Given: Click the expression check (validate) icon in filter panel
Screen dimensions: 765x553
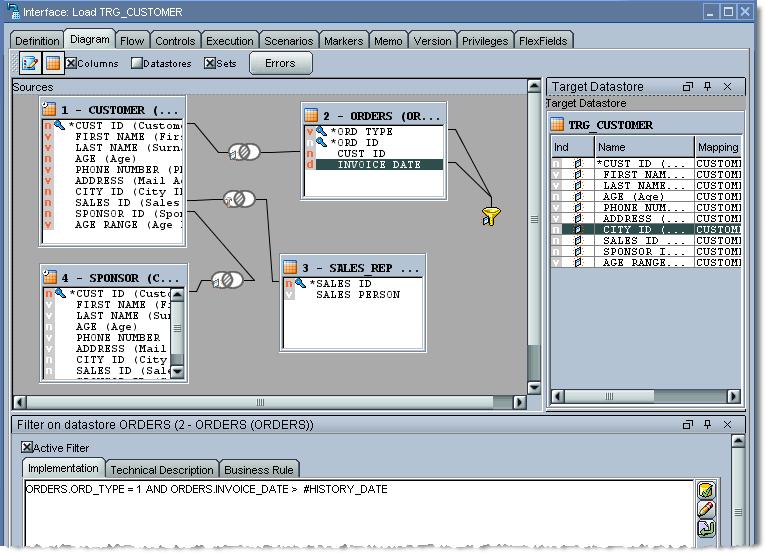Looking at the screenshot, I should pyautogui.click(x=706, y=490).
